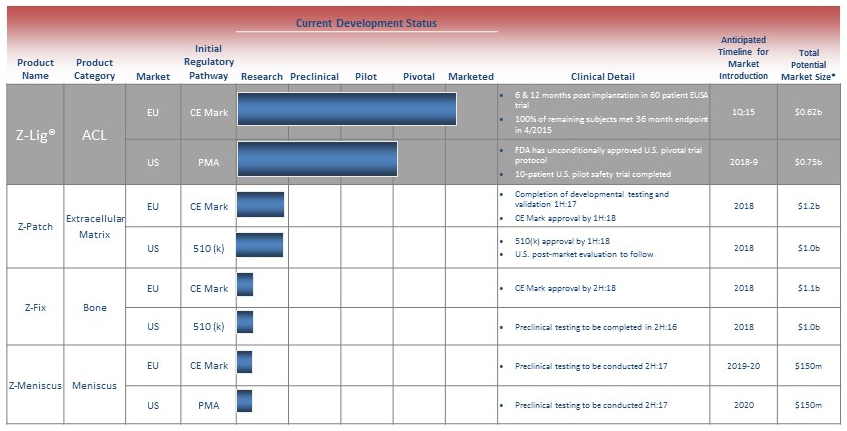The height and width of the screenshot is (431, 847).
Task: Click the 2019-20 anticipated timeline cell
Action: 743,366
